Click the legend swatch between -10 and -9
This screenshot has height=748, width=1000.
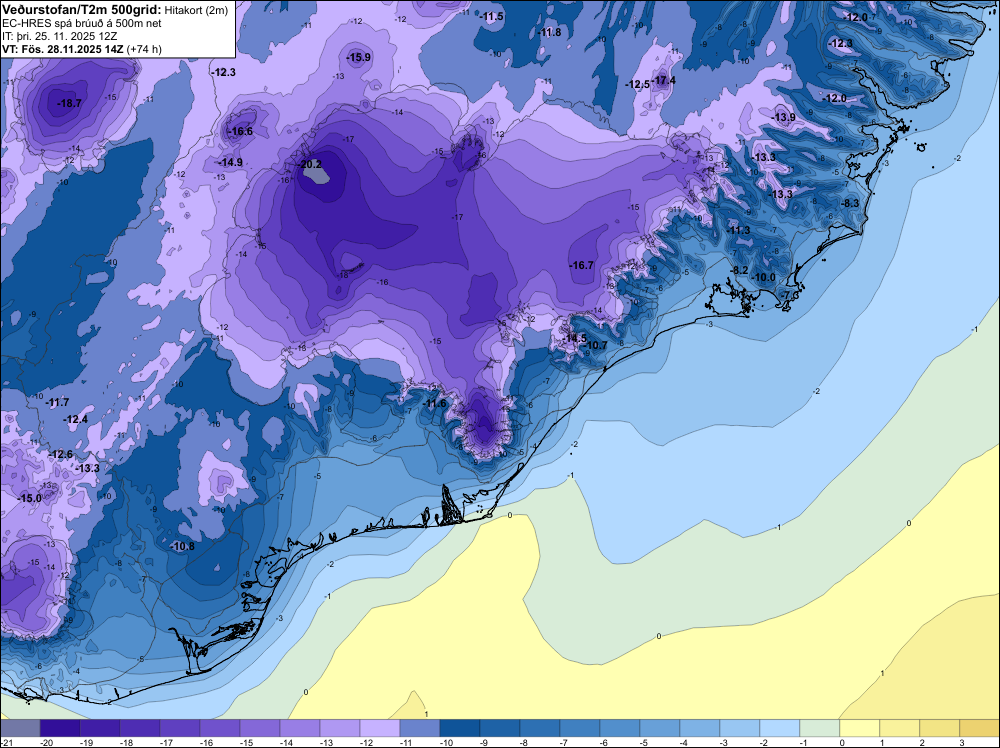[460, 728]
